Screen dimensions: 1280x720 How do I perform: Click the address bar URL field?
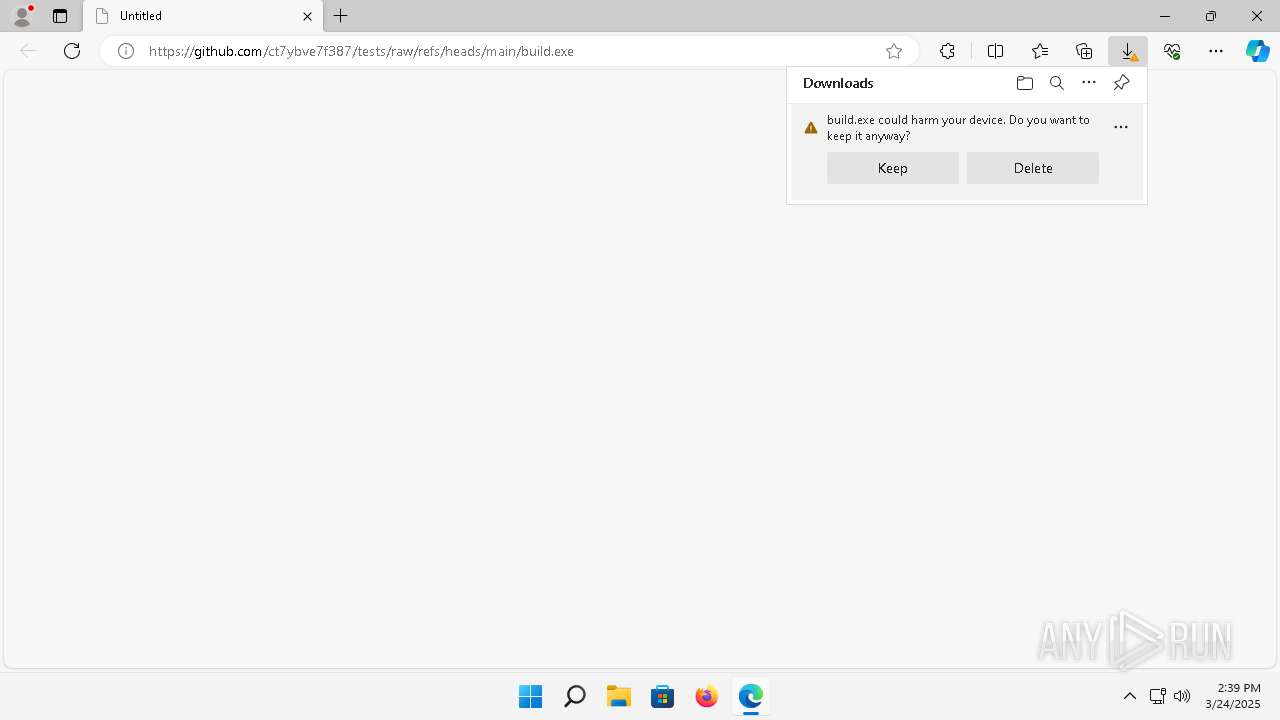click(x=510, y=51)
